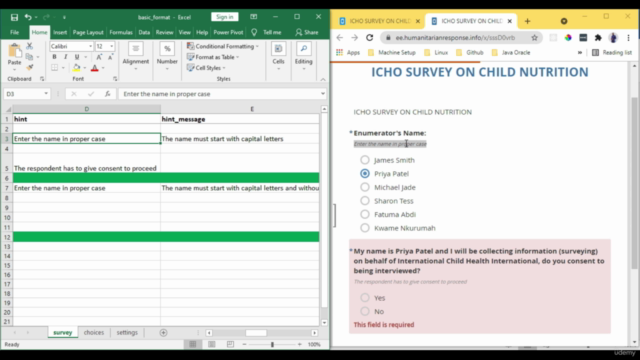Click the Insert Function fx icon

(107, 94)
